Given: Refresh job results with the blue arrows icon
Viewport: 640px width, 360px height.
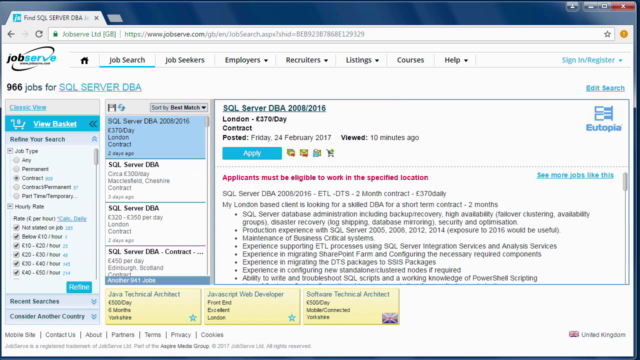Looking at the screenshot, I should [x=121, y=107].
